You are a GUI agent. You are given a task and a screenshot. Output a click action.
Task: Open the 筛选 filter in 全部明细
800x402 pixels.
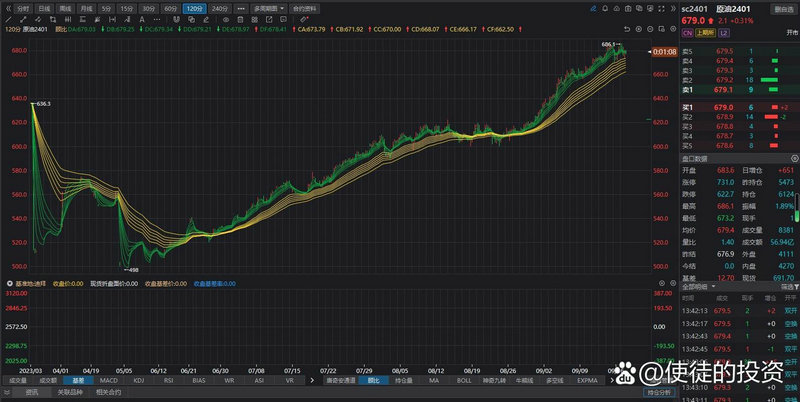(786, 286)
